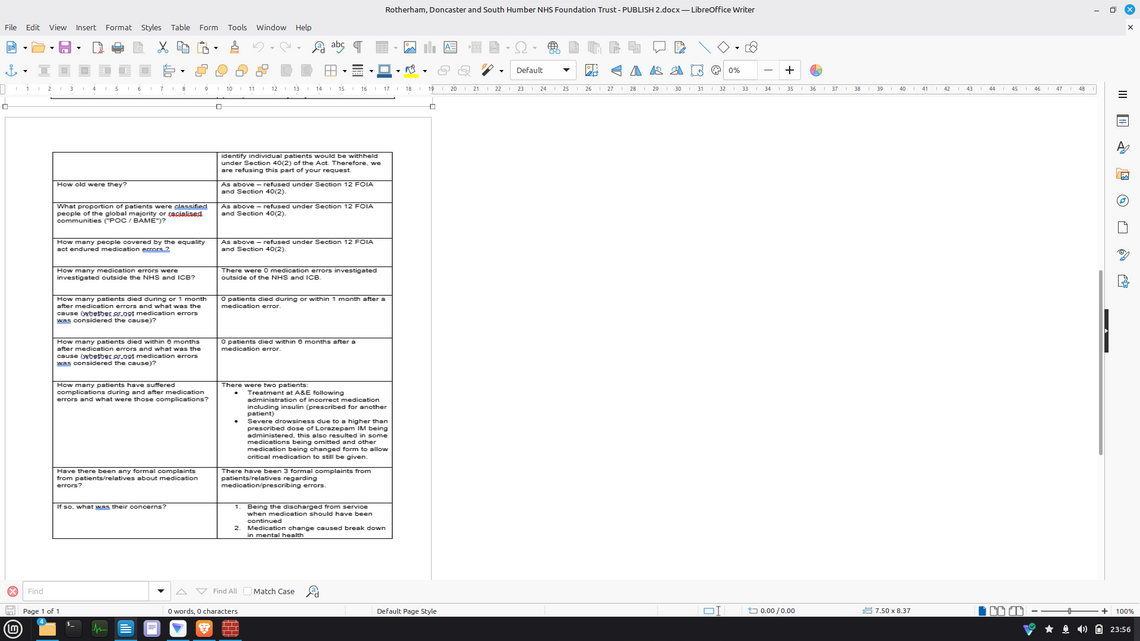Click the Insert Comment icon
Viewport: 1140px width, 641px height.
coord(659,47)
